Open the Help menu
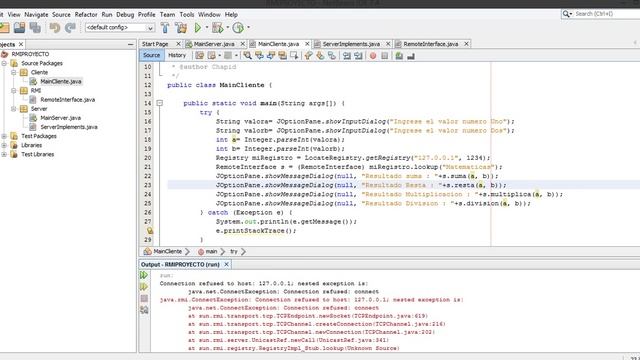Screen dimensions: 640x360 [x=231, y=14]
